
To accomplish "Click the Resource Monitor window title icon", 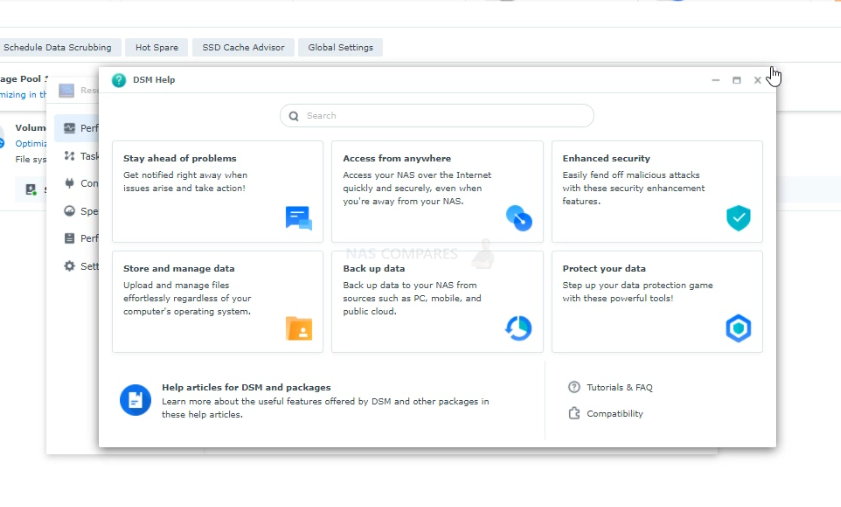I will pos(67,91).
